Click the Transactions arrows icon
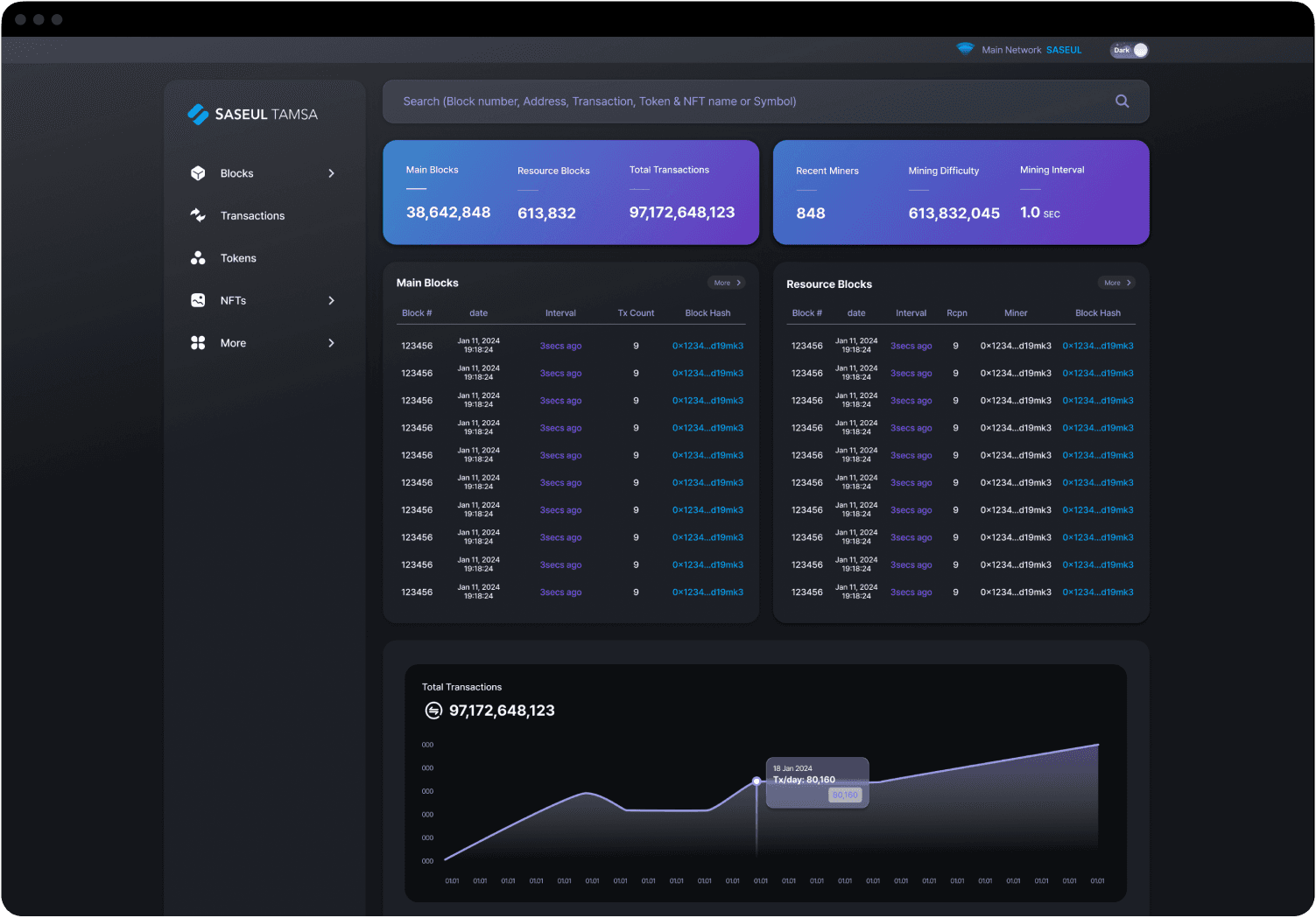Screen dimensions: 1316x918 click(x=198, y=215)
